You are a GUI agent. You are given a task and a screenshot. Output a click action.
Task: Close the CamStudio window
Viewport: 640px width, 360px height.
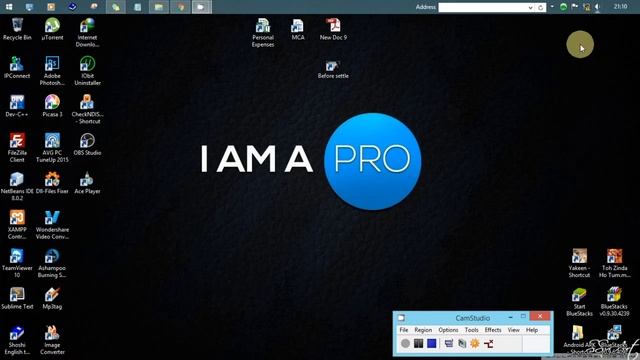540,316
